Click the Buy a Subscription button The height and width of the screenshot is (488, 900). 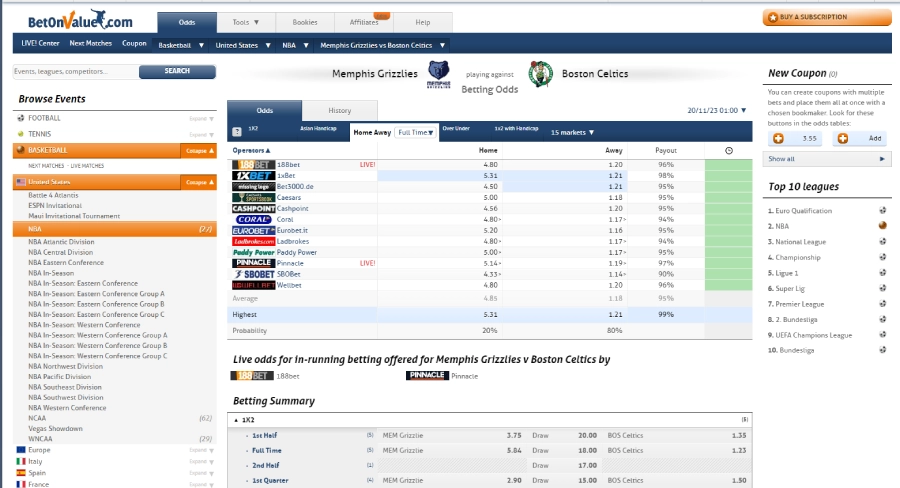point(827,17)
